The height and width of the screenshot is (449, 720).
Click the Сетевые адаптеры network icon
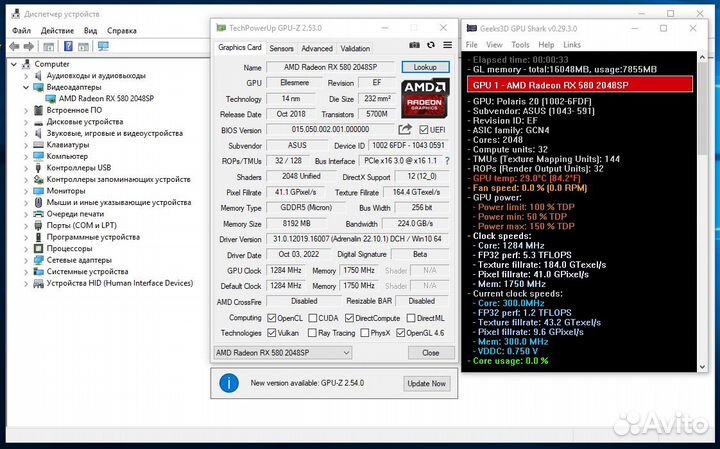point(39,260)
